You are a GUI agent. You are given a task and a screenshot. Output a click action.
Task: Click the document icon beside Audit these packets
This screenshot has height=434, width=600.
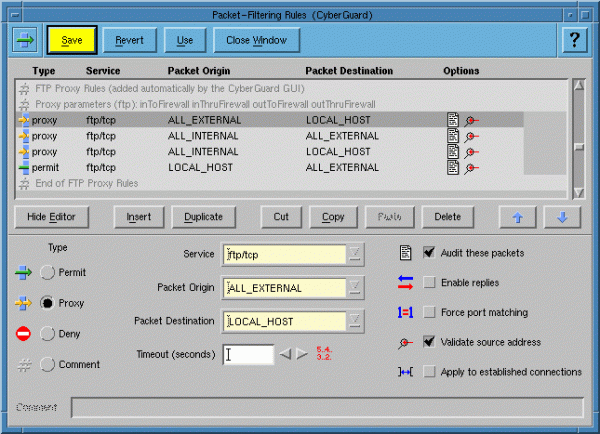[x=406, y=253]
